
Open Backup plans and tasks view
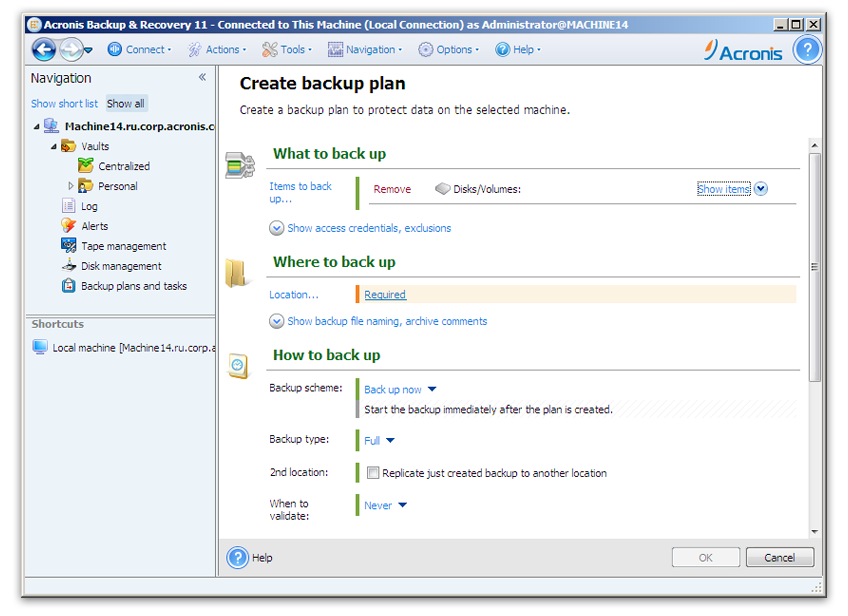[x=134, y=286]
